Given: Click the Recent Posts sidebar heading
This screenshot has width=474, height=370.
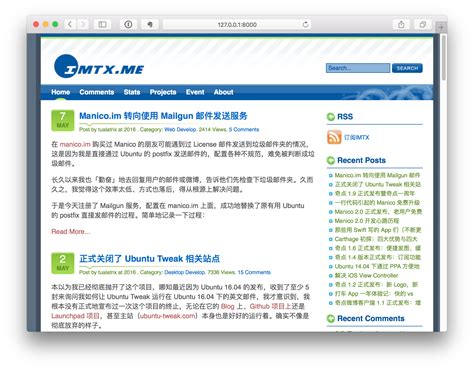Looking at the screenshot, I should point(361,160).
